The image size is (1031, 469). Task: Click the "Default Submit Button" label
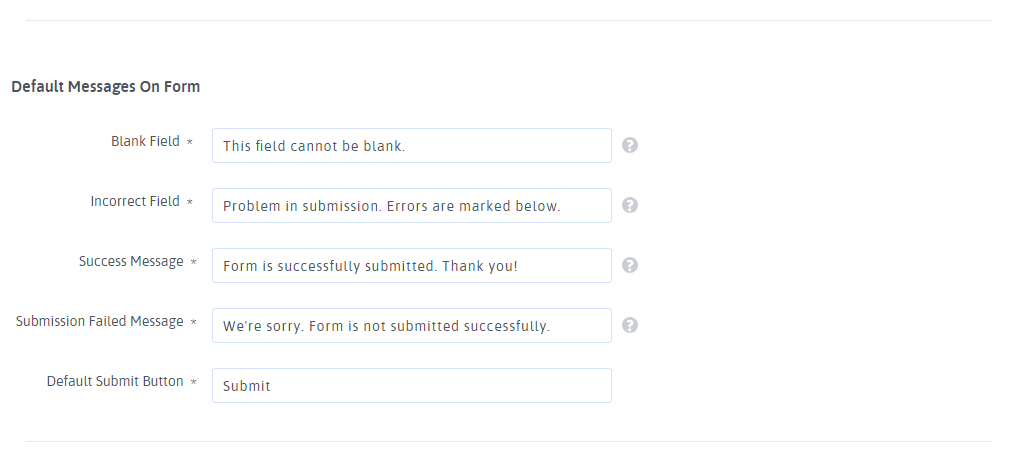115,381
